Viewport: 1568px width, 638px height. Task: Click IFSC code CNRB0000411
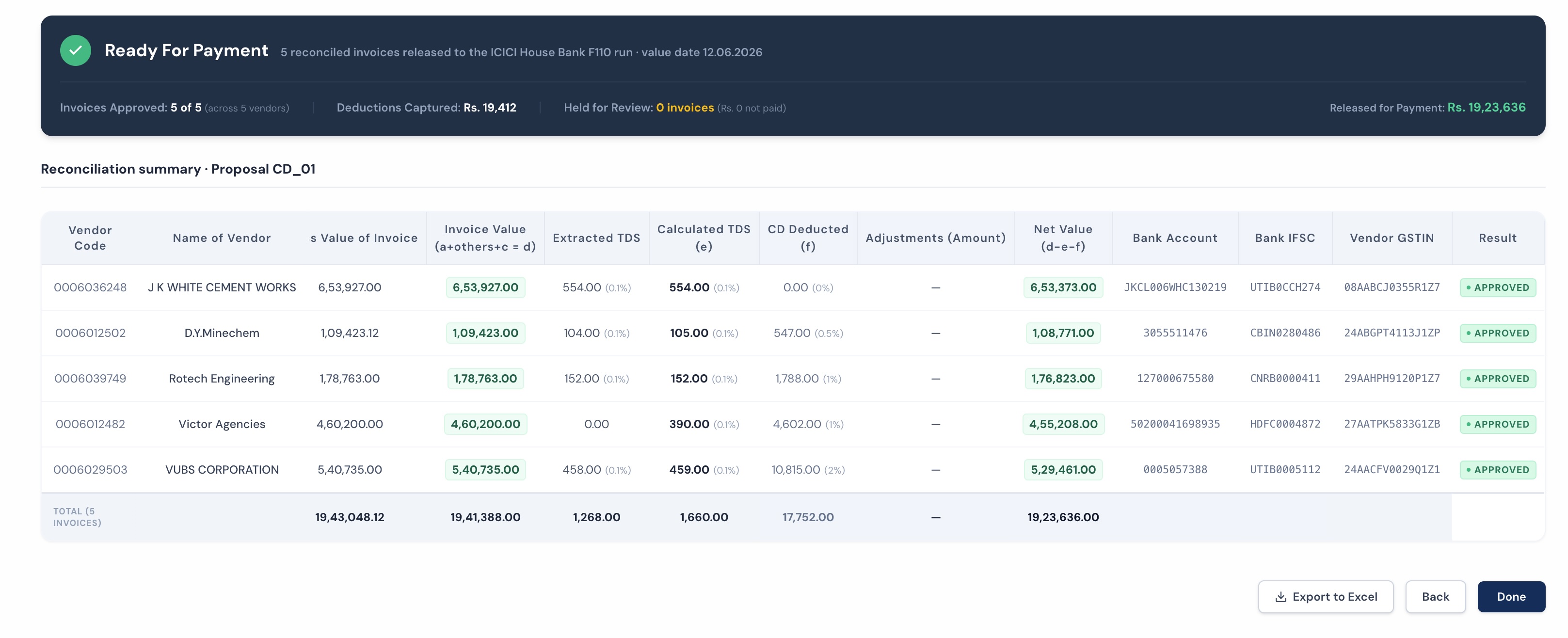1285,379
